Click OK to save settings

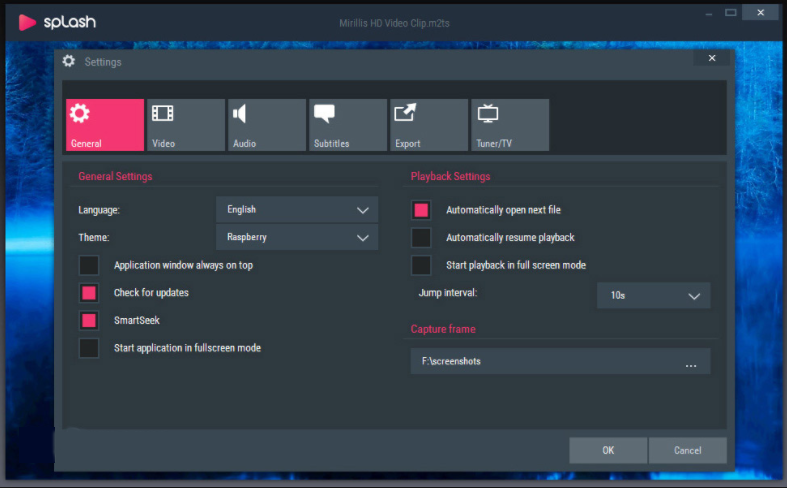[x=608, y=450]
